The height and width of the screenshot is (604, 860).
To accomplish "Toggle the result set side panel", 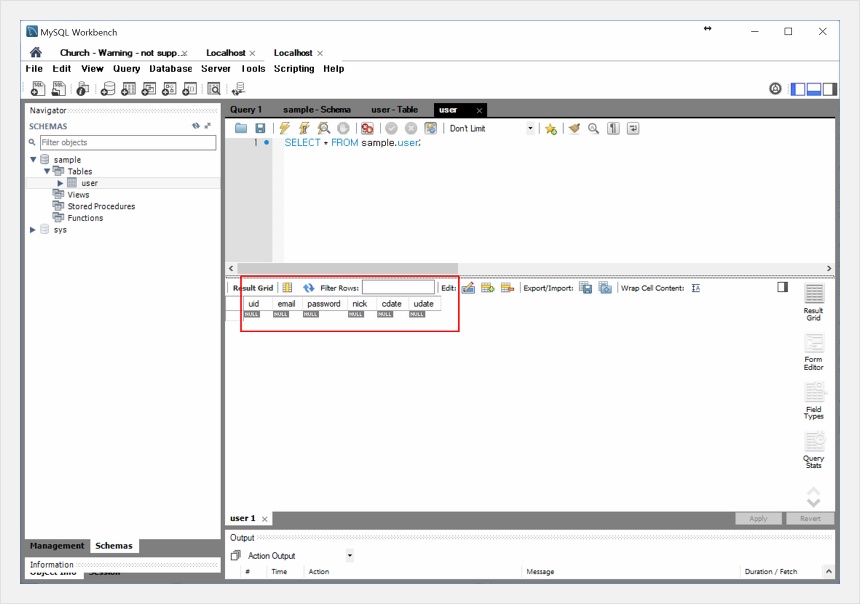I will [x=783, y=287].
